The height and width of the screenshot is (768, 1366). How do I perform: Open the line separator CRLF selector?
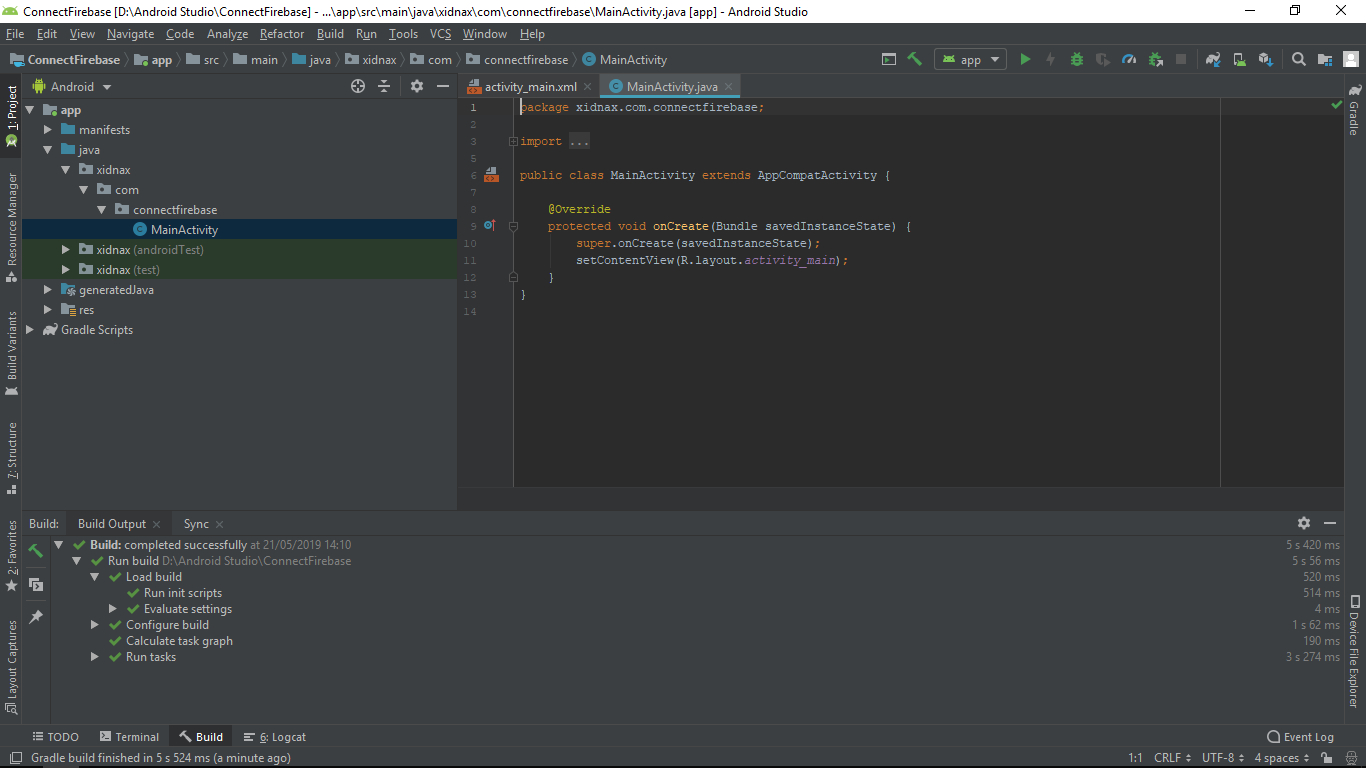[1172, 758]
